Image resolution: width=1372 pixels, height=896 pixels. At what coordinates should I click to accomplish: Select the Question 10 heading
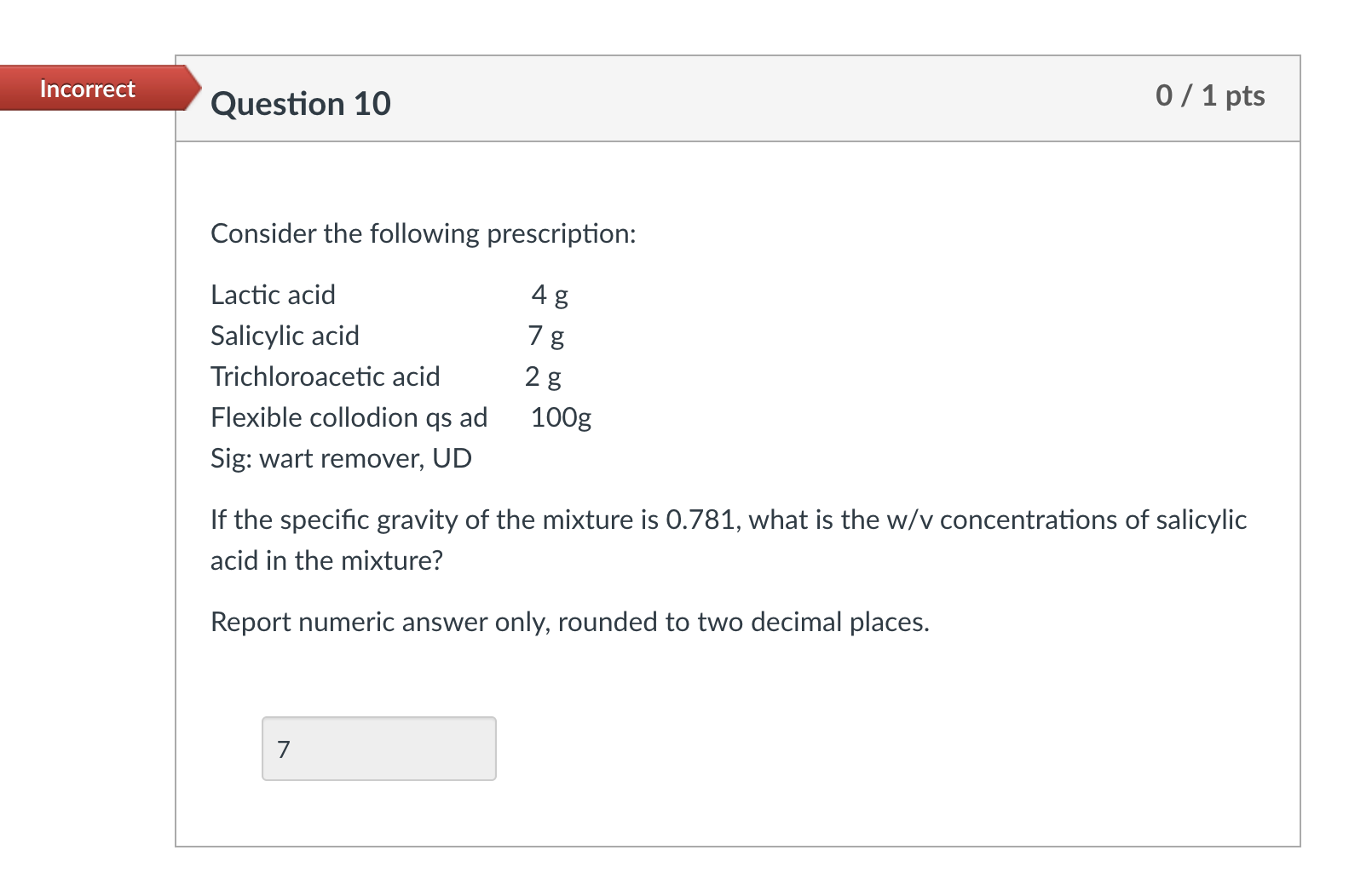pyautogui.click(x=301, y=103)
